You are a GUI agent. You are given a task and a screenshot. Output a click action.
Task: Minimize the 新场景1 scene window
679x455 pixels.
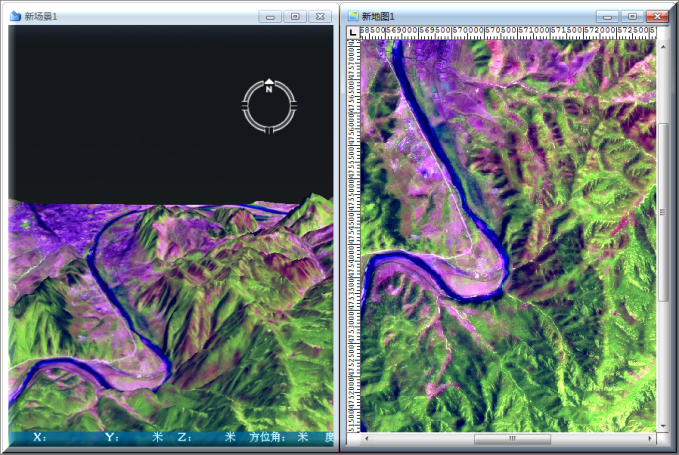270,16
